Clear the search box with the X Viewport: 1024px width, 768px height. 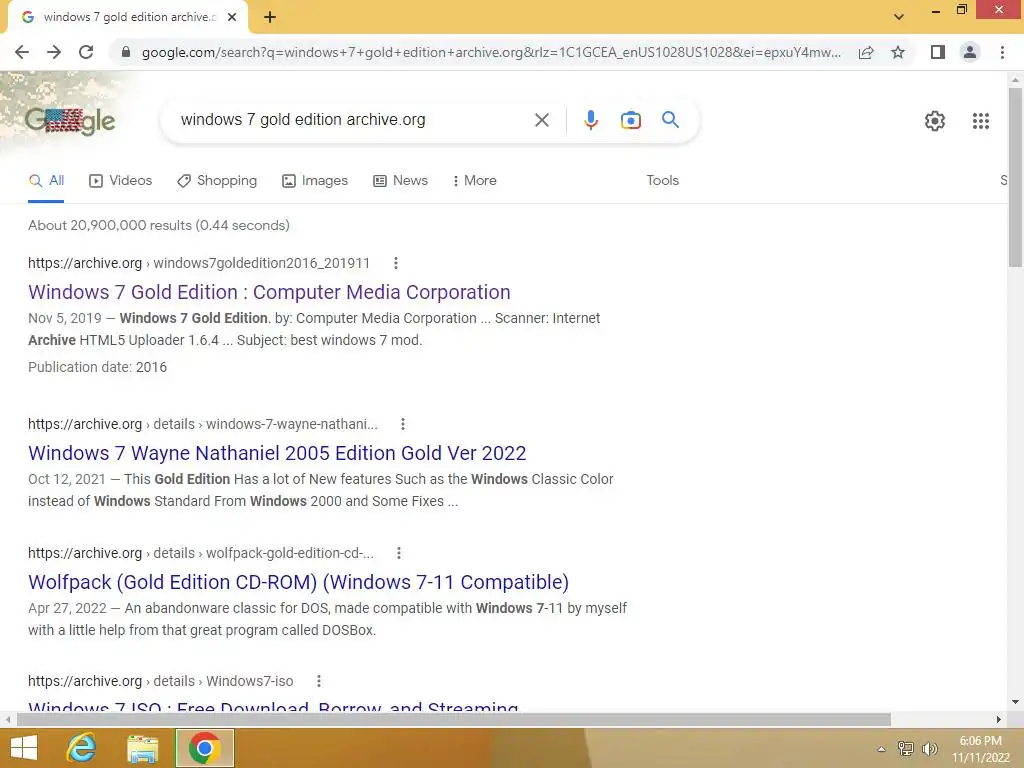[541, 120]
